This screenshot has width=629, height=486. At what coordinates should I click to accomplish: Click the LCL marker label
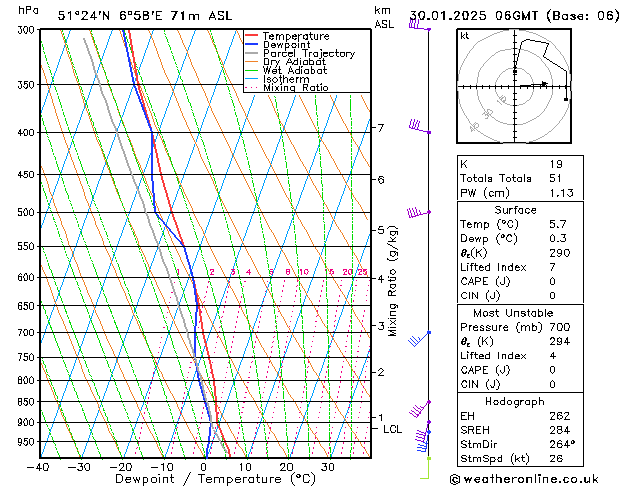(393, 429)
